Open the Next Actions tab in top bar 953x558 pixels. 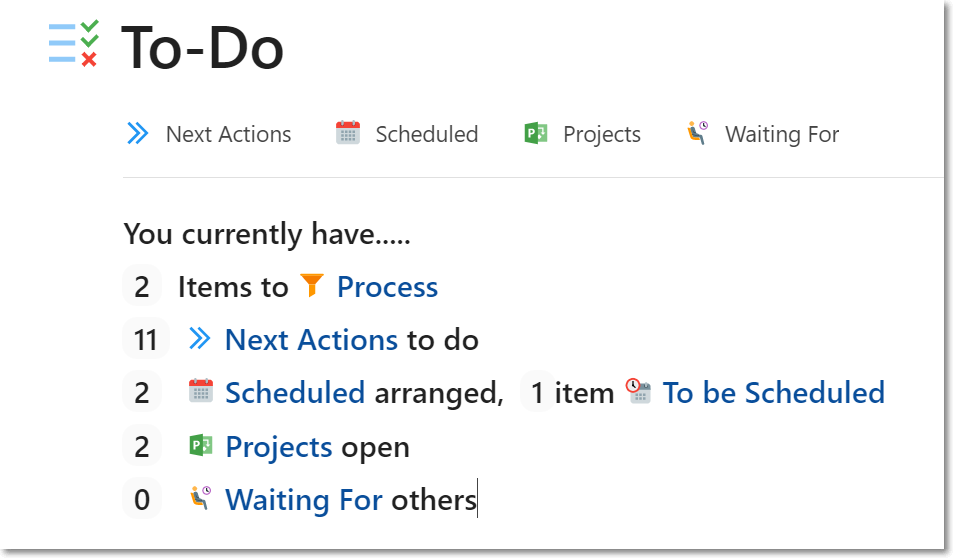click(x=228, y=134)
